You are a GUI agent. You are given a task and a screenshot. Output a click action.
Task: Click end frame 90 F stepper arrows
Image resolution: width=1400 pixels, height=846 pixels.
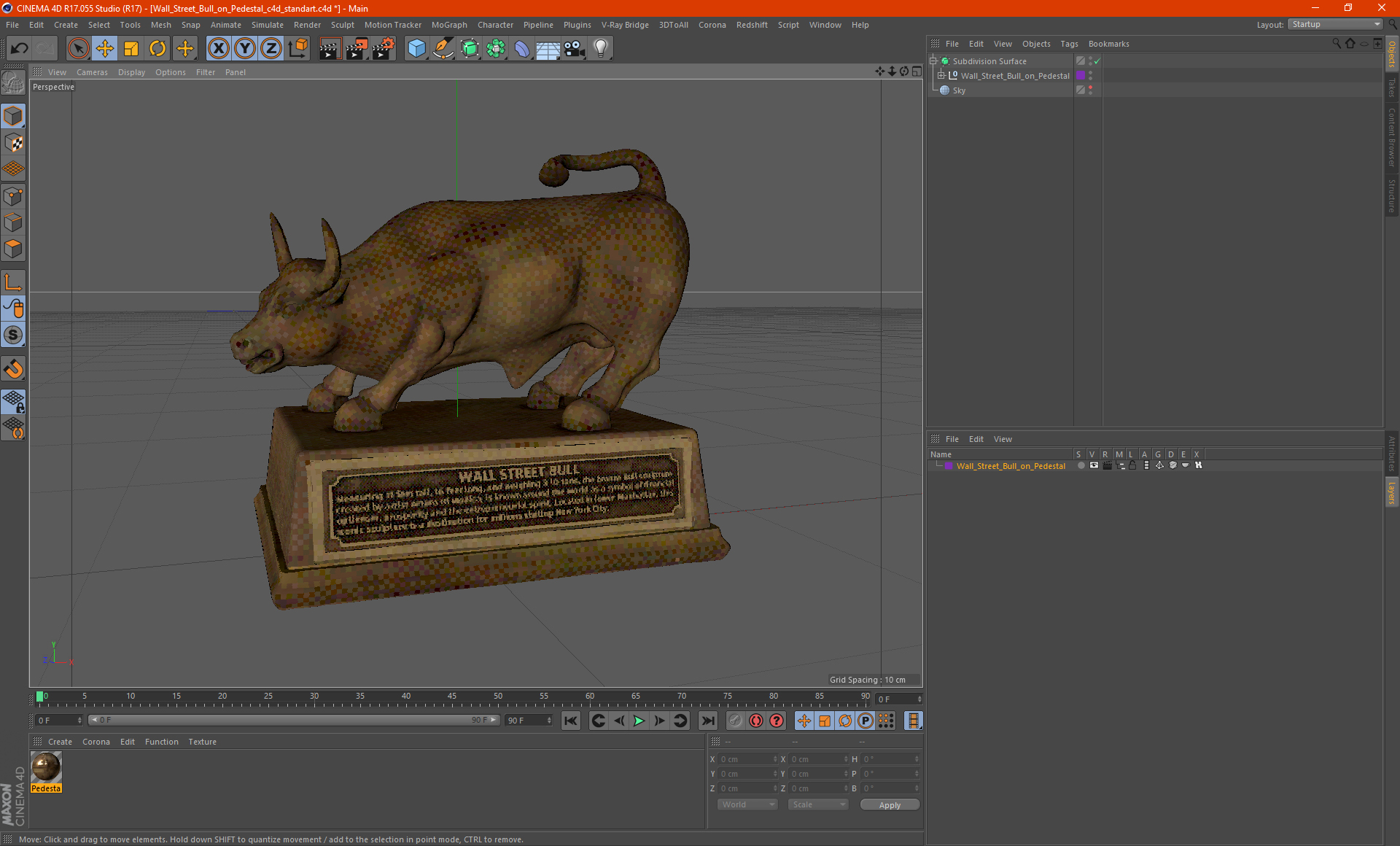[549, 721]
